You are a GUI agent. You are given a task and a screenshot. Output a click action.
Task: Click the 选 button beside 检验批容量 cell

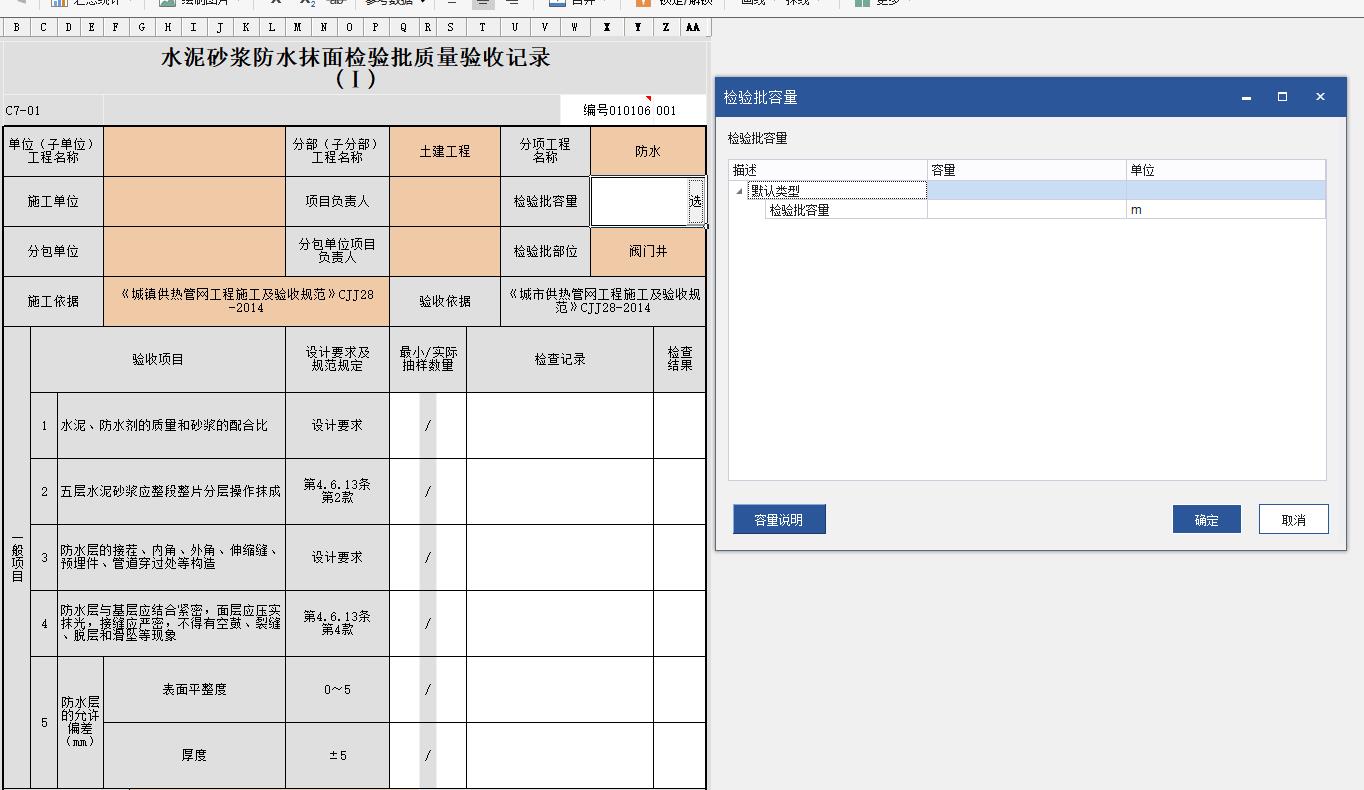(695, 201)
